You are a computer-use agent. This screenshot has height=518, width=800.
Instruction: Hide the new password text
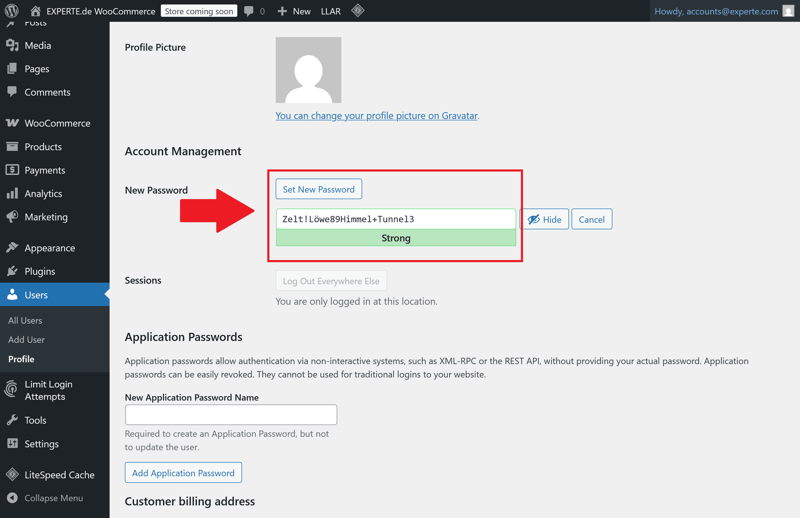[x=545, y=219]
